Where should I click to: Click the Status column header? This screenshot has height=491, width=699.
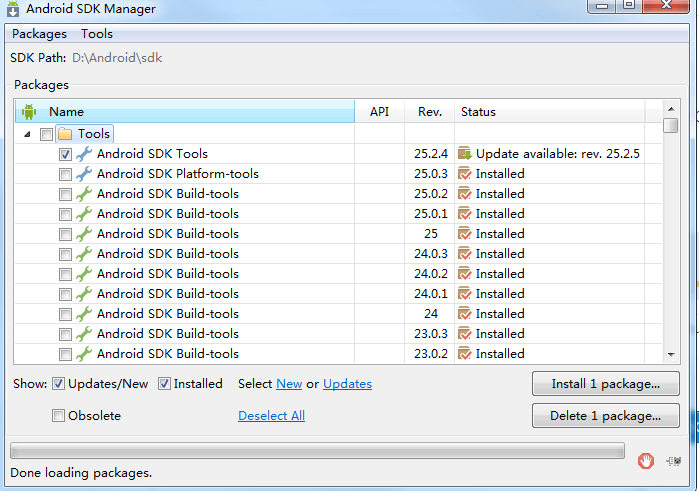(x=549, y=111)
